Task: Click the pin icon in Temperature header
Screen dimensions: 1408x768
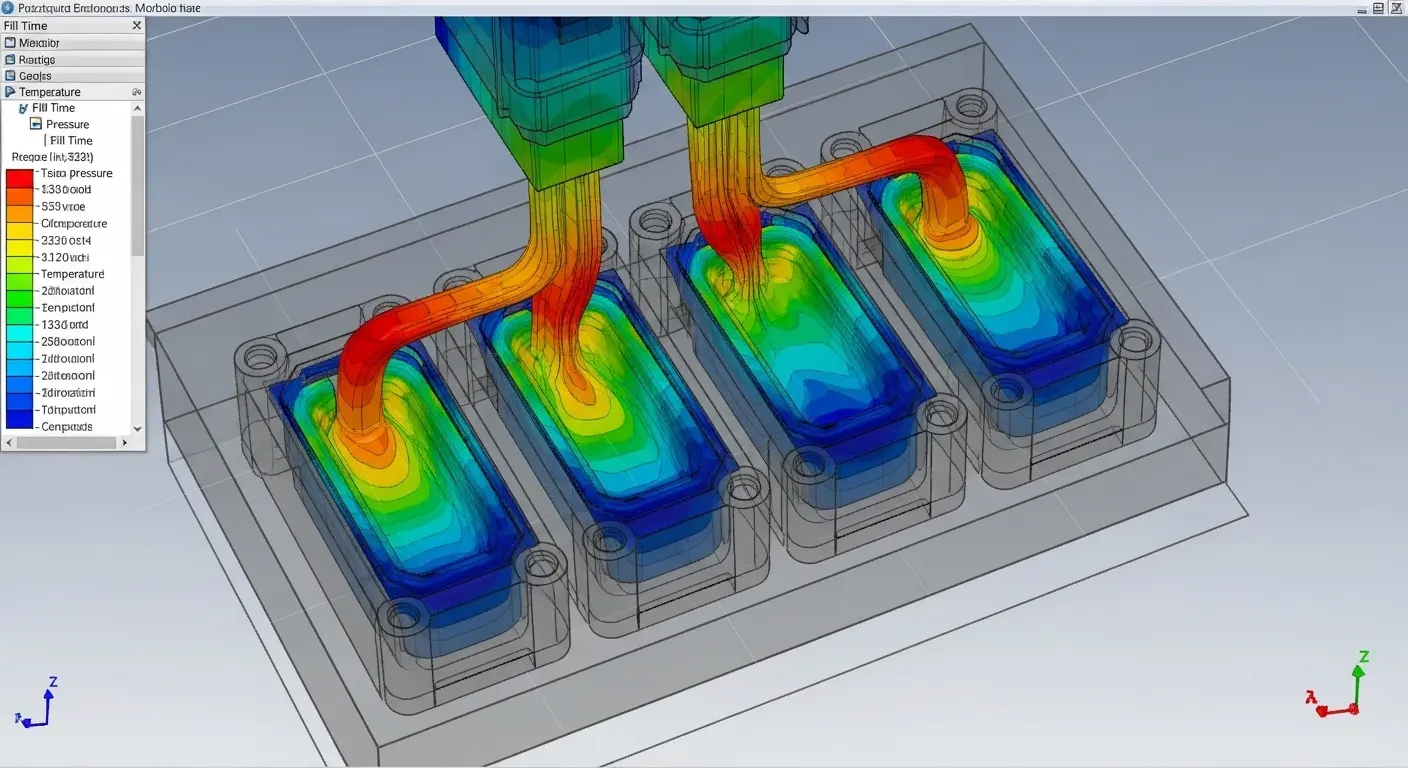Action: coord(136,92)
